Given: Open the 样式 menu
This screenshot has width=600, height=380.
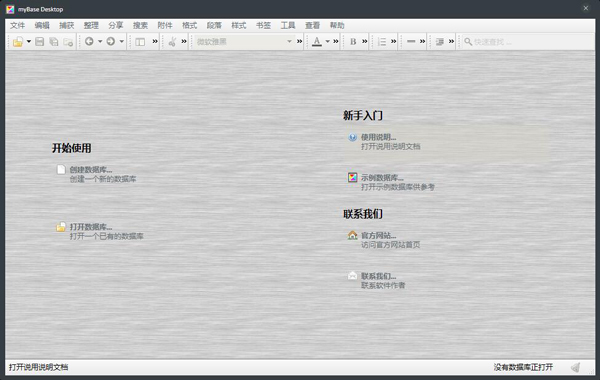Looking at the screenshot, I should 238,25.
